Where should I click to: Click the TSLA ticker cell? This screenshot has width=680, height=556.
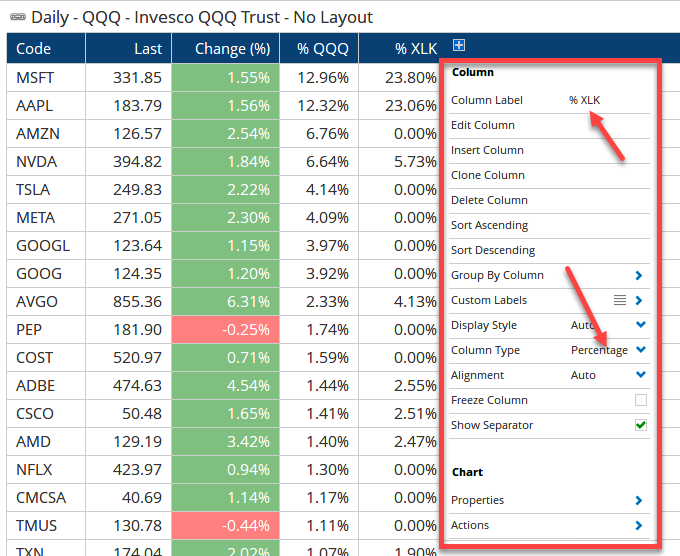click(x=46, y=190)
